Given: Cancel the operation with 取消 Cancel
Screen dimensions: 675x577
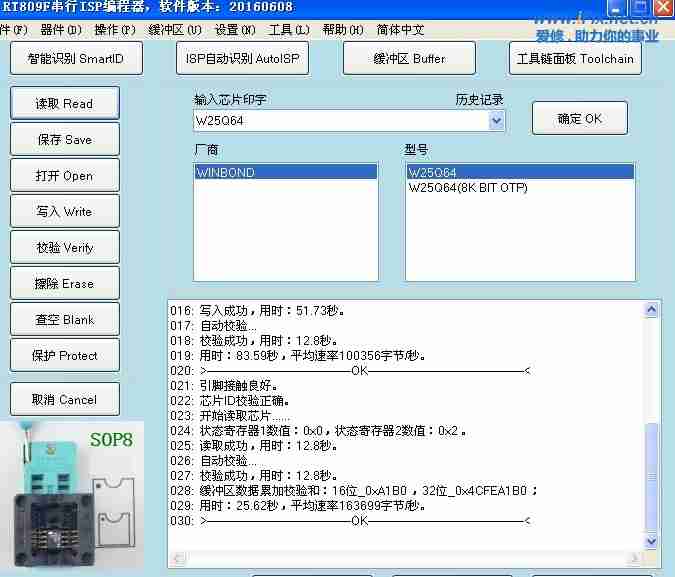Looking at the screenshot, I should [x=65, y=399].
